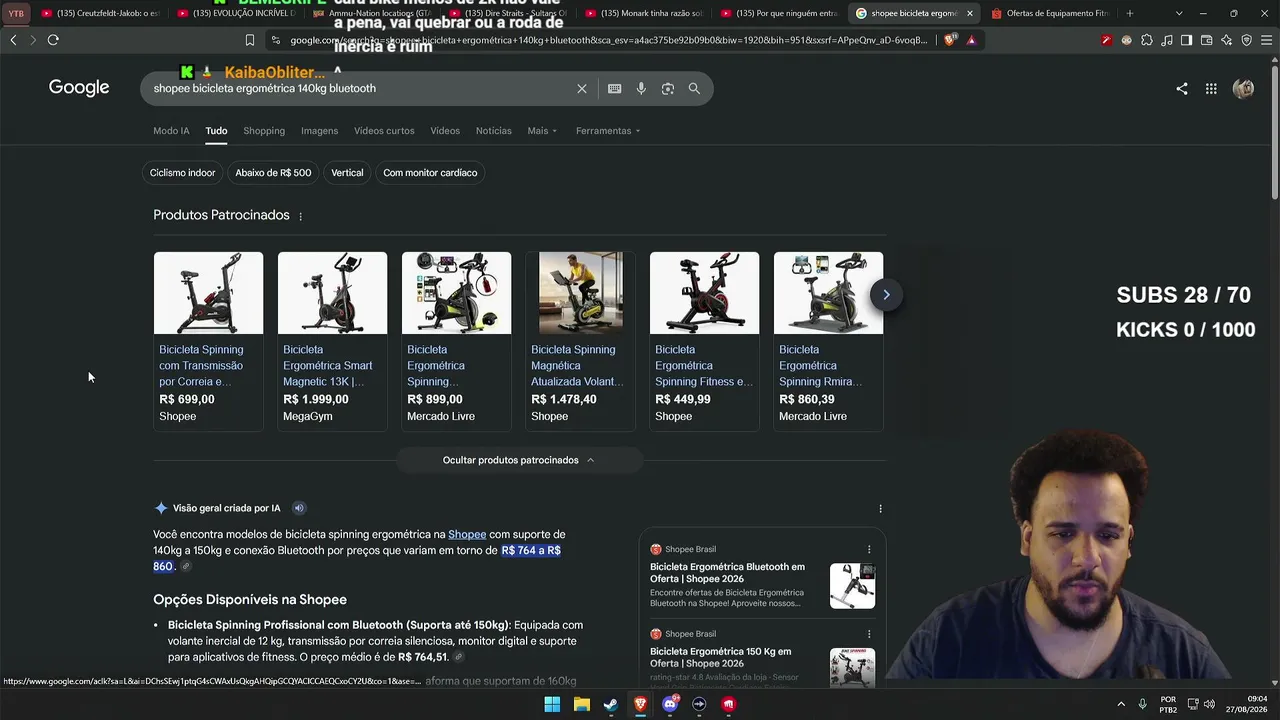Switch POR PTB2 keyboard language
The height and width of the screenshot is (720, 1280).
click(x=1168, y=704)
